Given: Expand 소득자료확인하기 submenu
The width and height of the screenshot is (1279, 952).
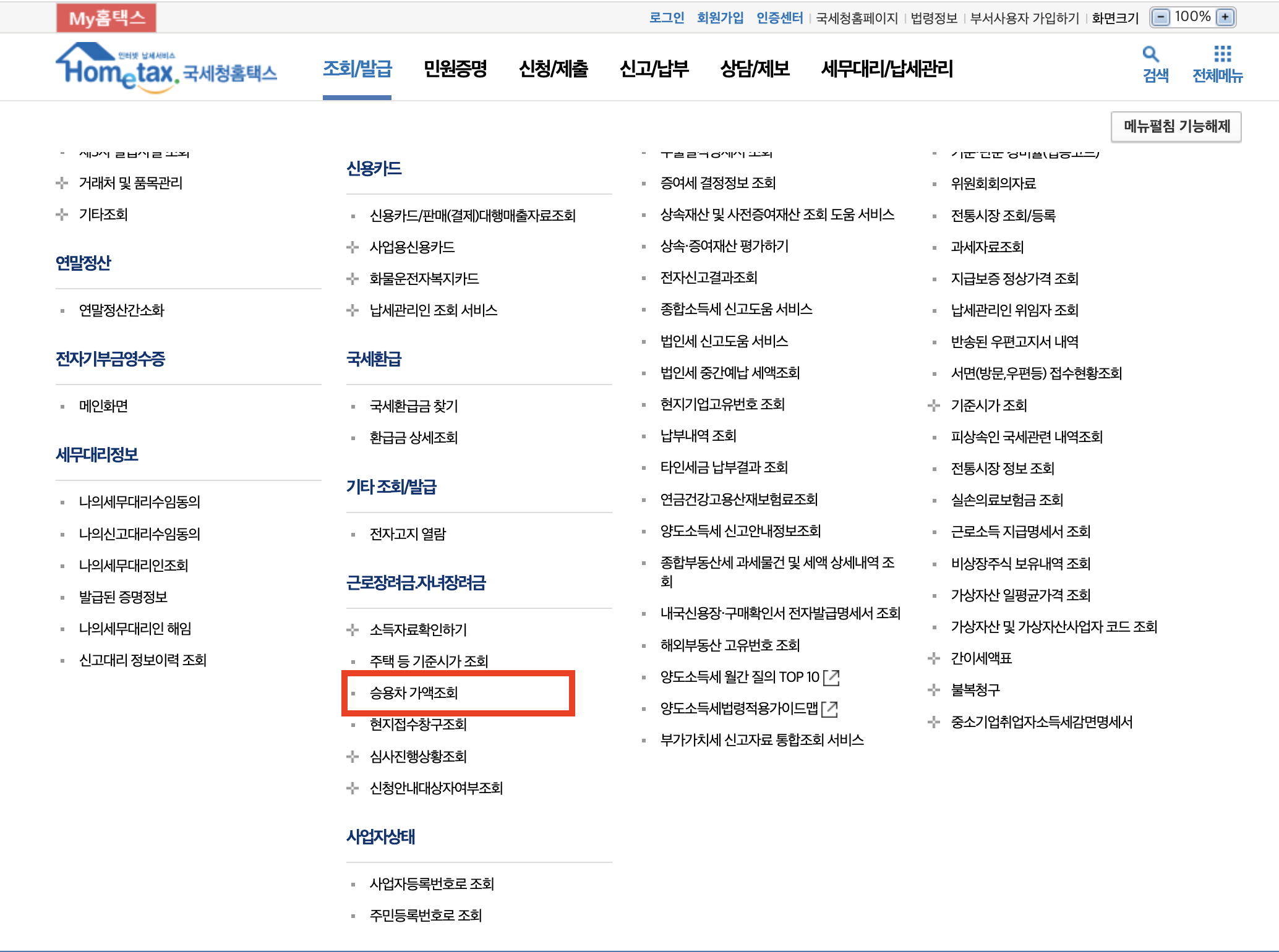Looking at the screenshot, I should click(353, 630).
